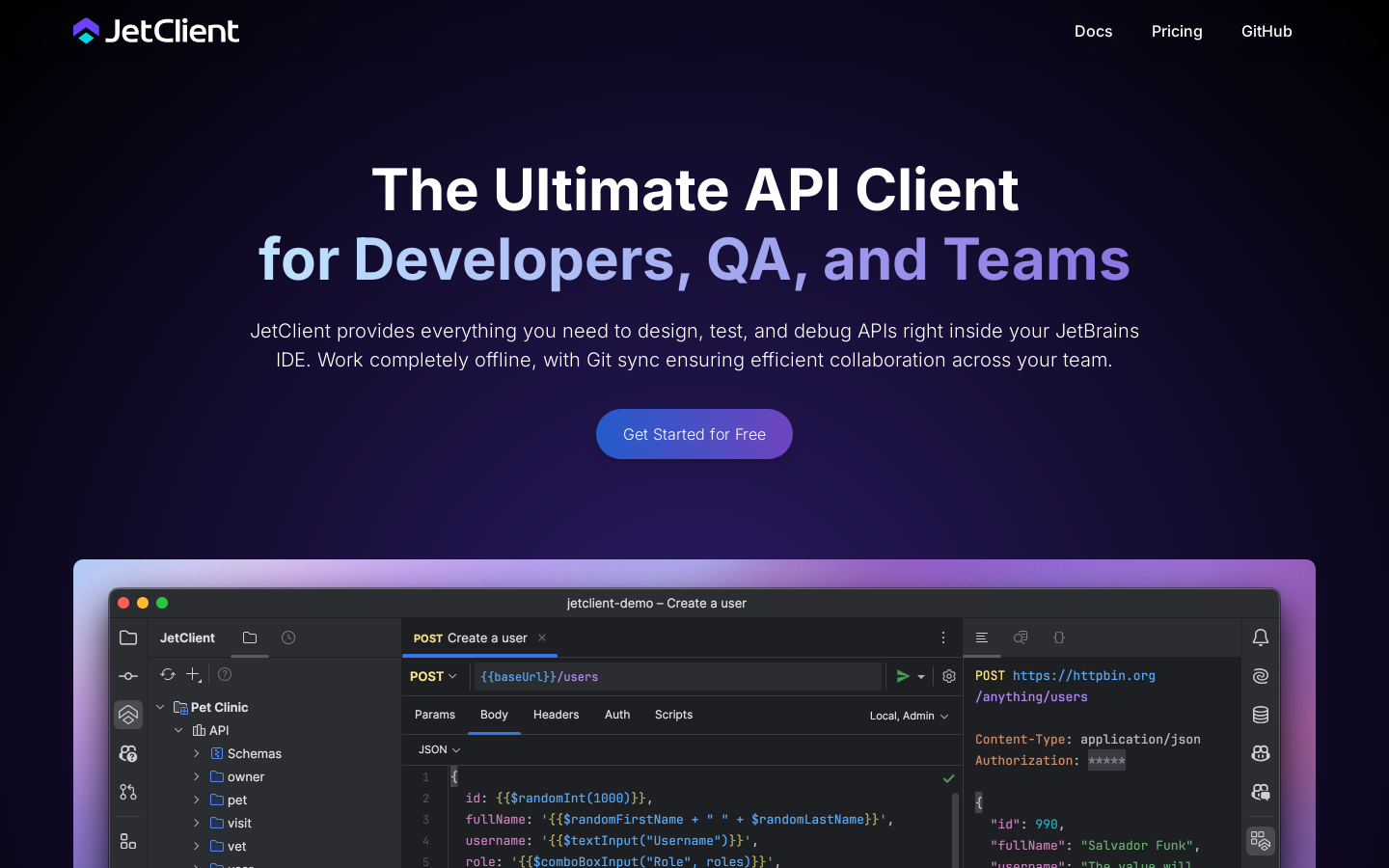Open request settings gear icon

(x=949, y=676)
